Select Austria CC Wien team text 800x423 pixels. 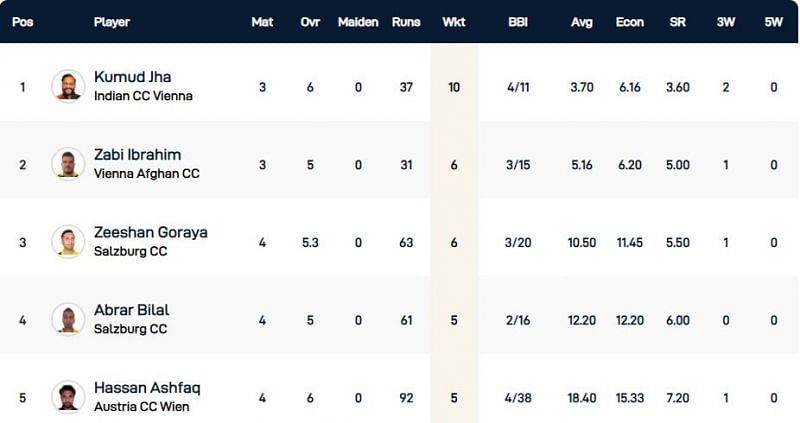(x=140, y=405)
